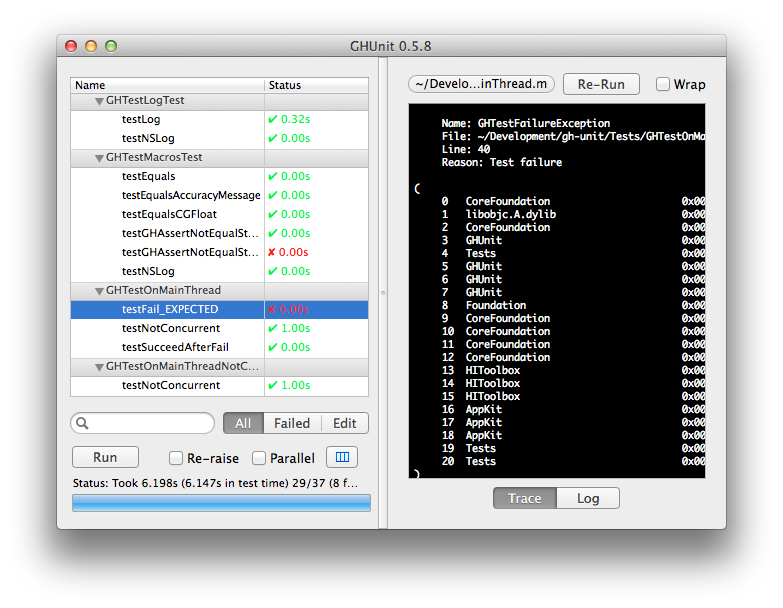This screenshot has height=608, width=783.
Task: Click the Status: Took 6.198s text
Action: click(x=215, y=483)
